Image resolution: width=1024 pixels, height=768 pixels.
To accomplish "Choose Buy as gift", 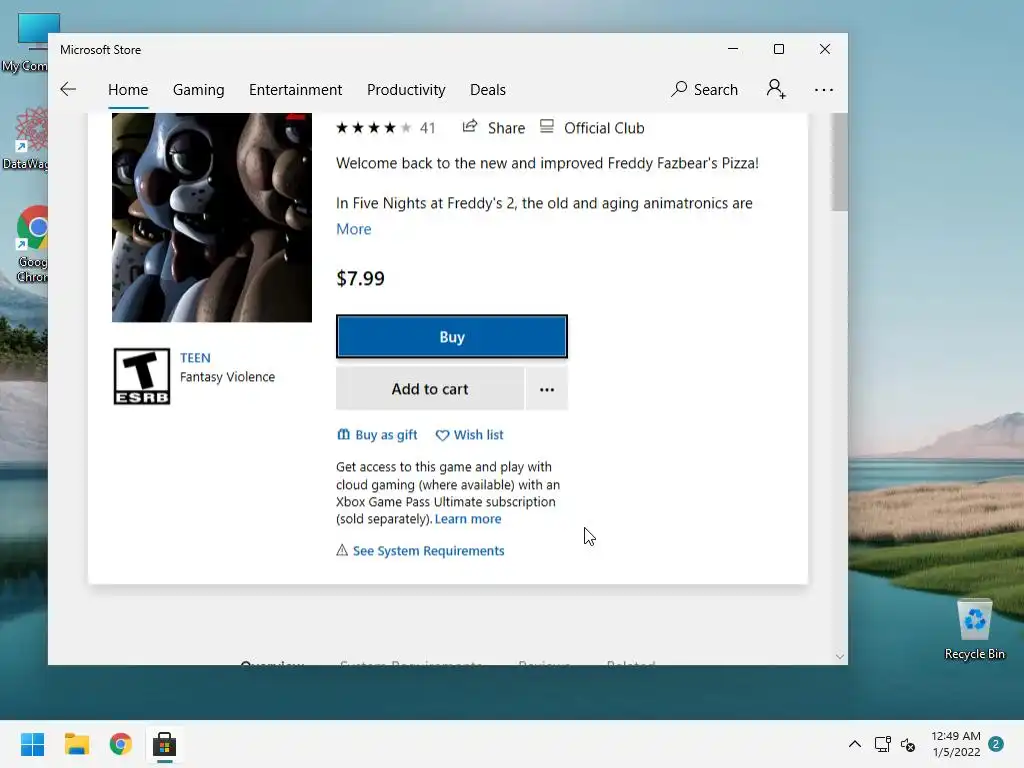I will [377, 435].
